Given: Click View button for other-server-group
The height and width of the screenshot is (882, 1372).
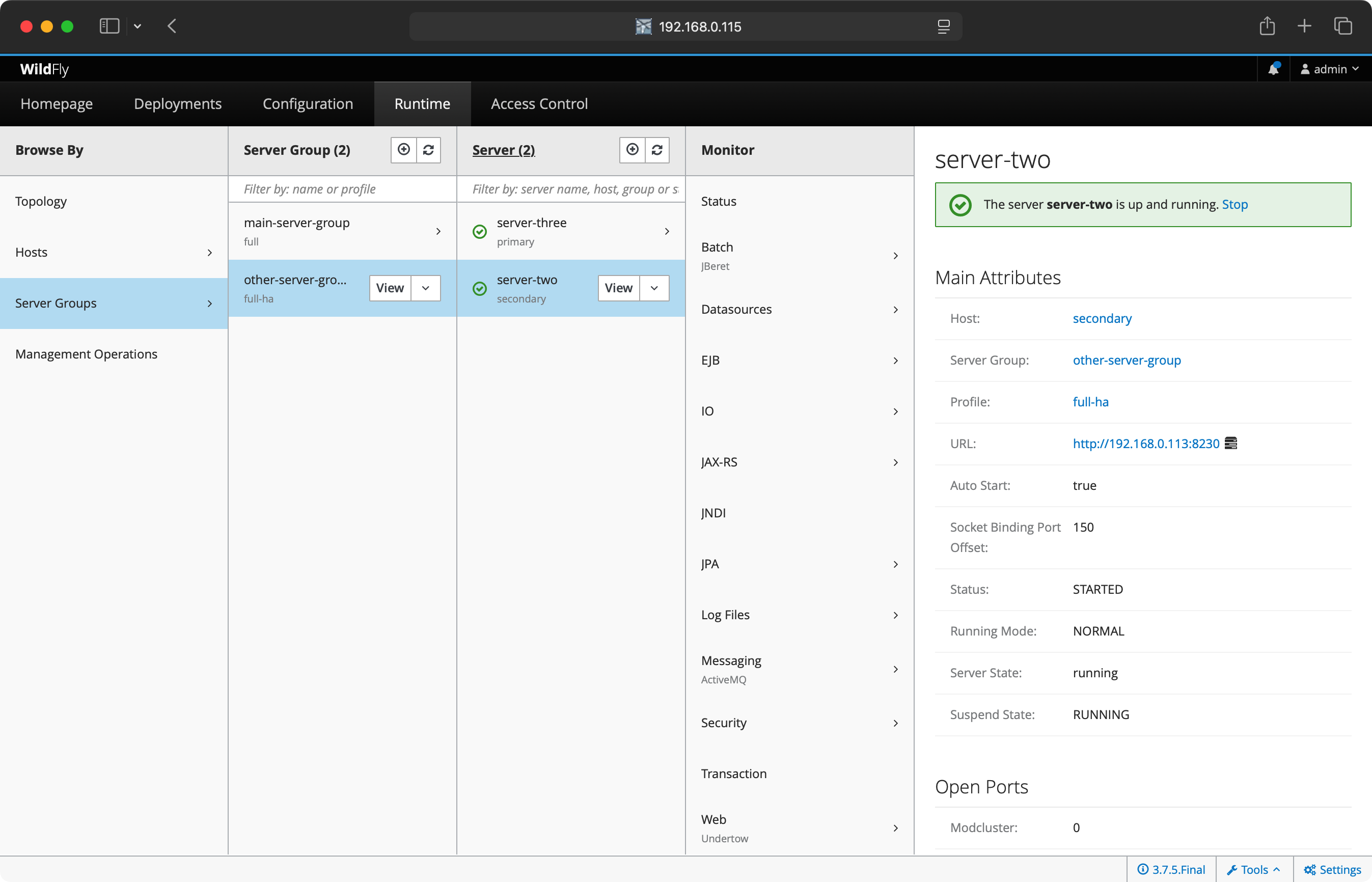Looking at the screenshot, I should [390, 288].
